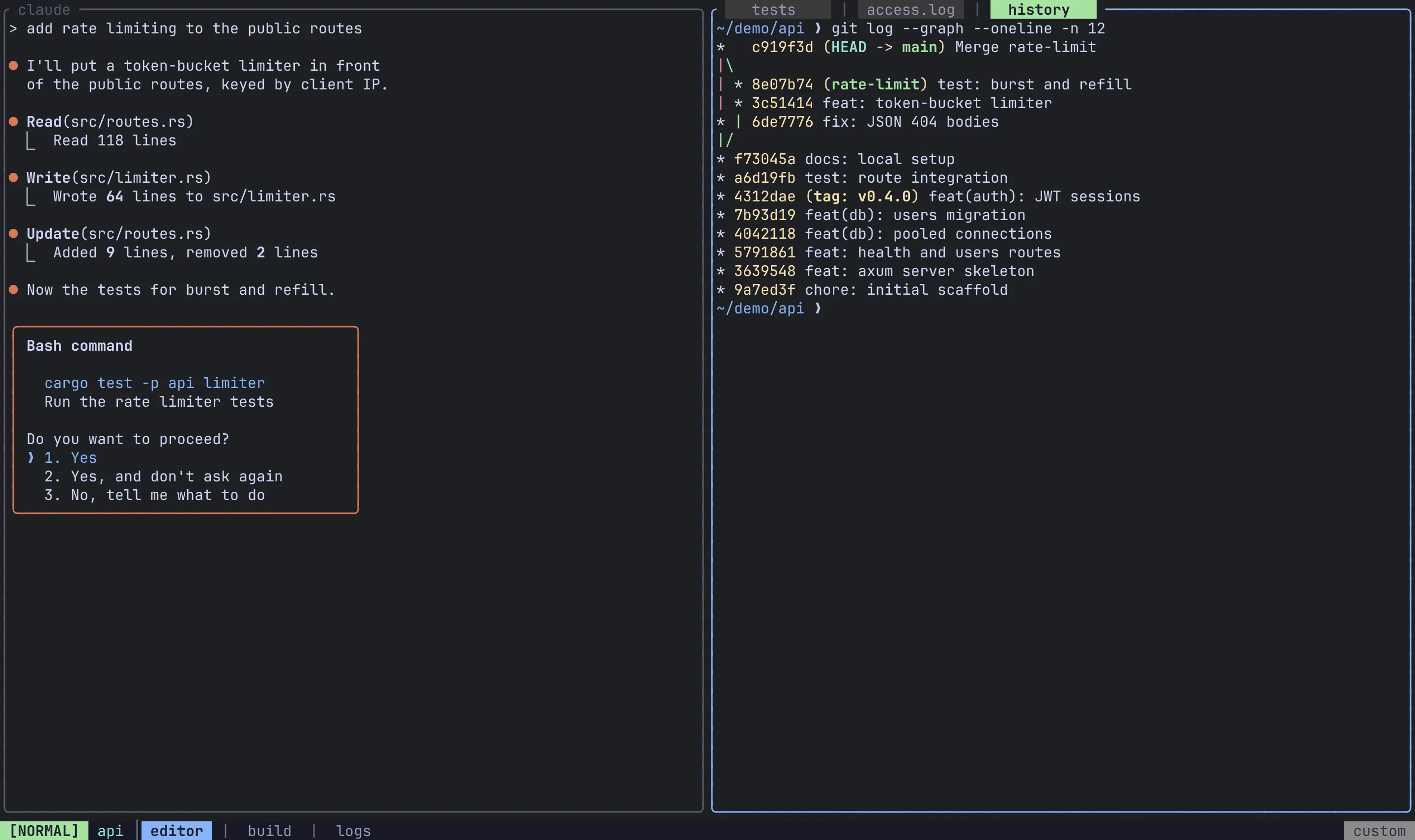Screen dimensions: 1415x840
Task: Focus the empty shell prompt at ~/demo/api
Action: [x=768, y=308]
